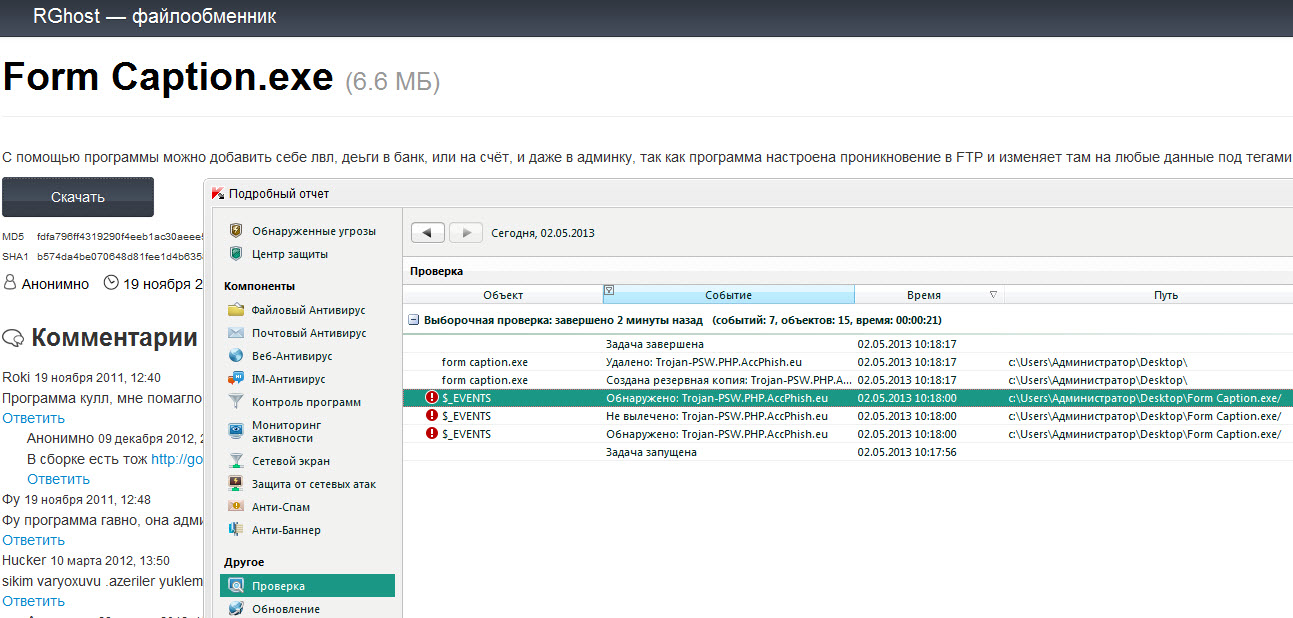Open the filter dropdown on Событие column
The image size is (1293, 618).
click(x=609, y=292)
